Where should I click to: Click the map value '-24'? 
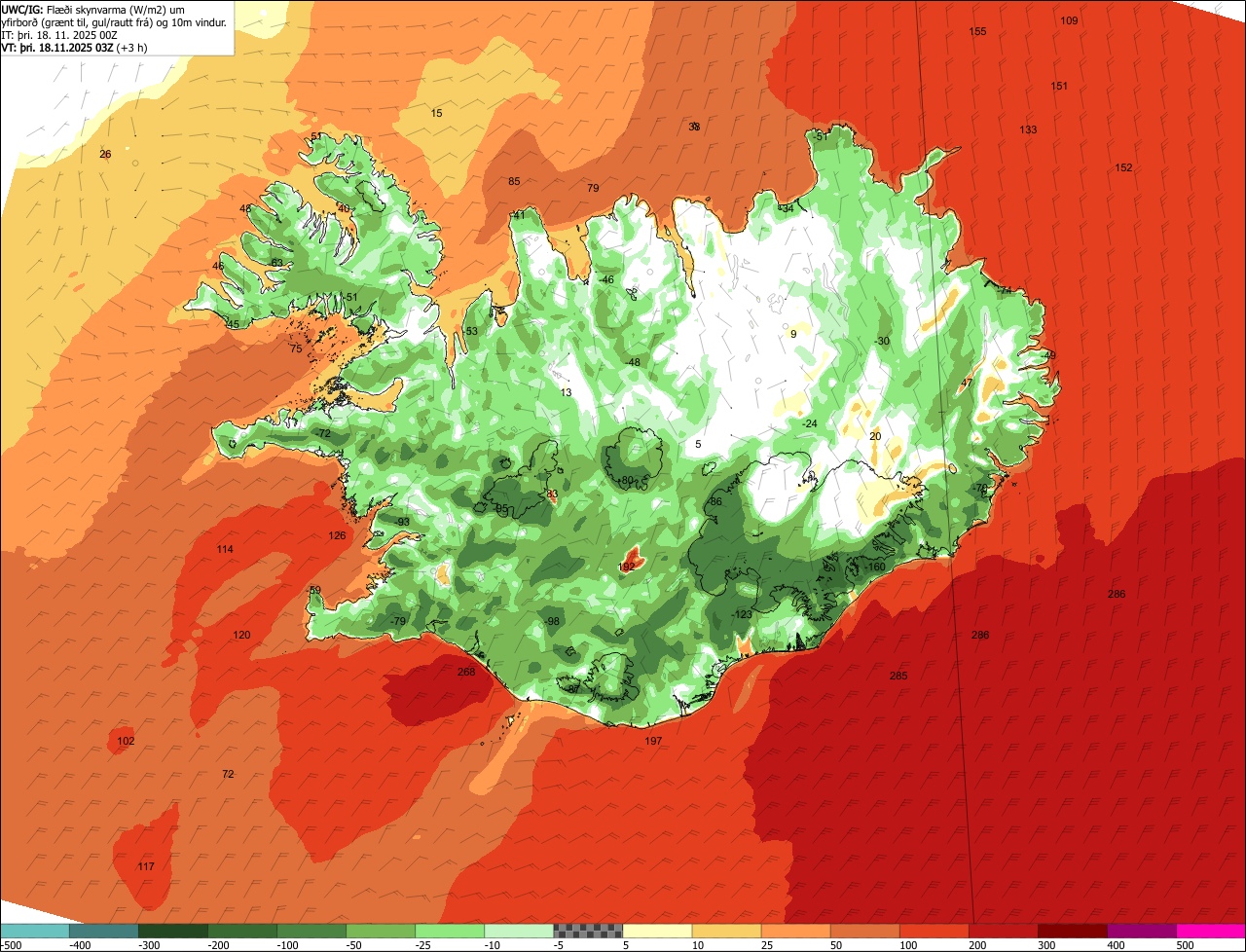tap(809, 424)
